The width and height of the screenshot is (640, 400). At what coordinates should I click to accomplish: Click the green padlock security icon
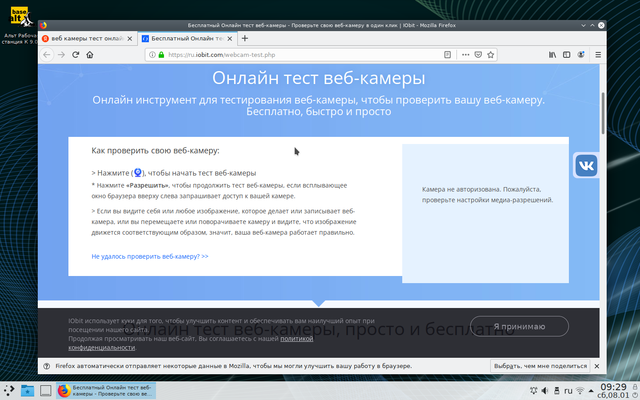pos(161,55)
